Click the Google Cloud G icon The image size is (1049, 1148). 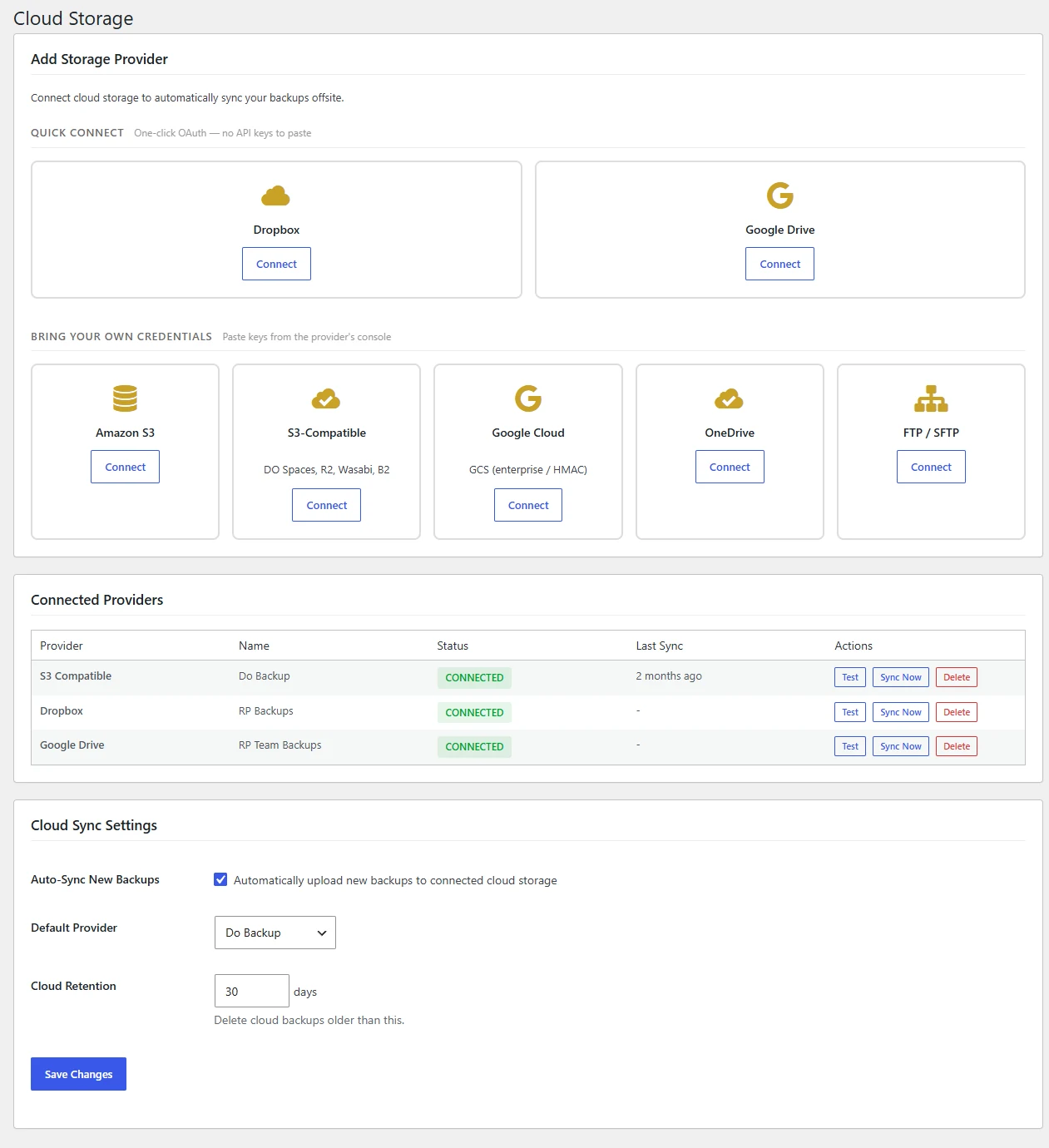coord(528,398)
